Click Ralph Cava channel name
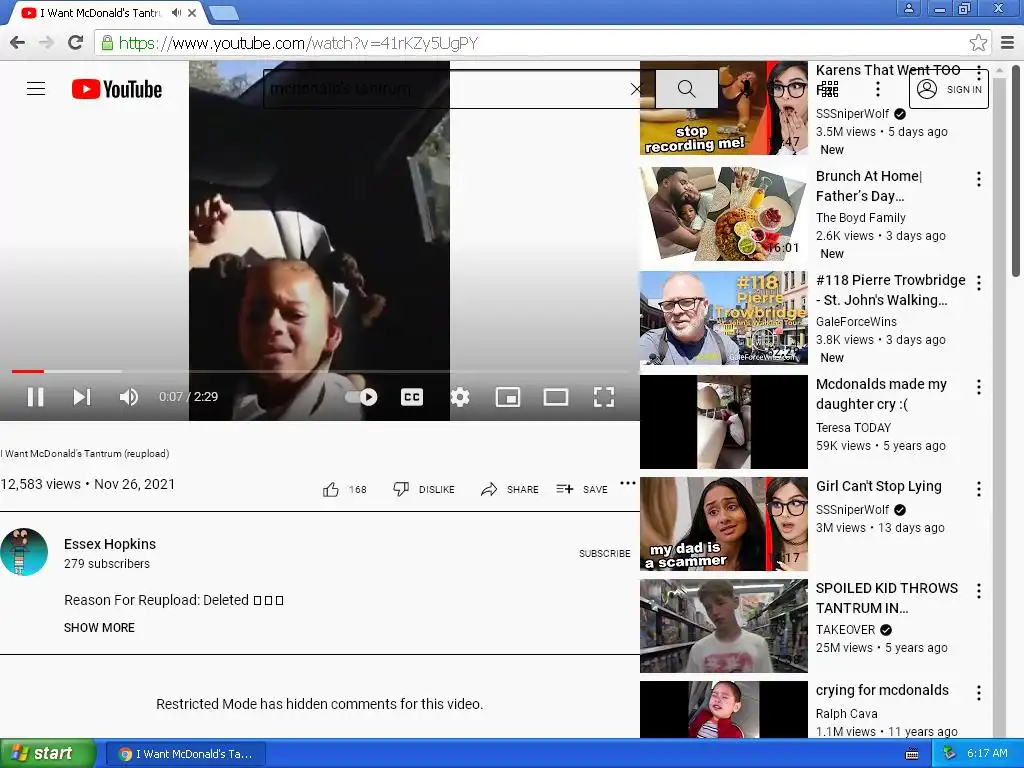This screenshot has height=768, width=1024. (846, 714)
